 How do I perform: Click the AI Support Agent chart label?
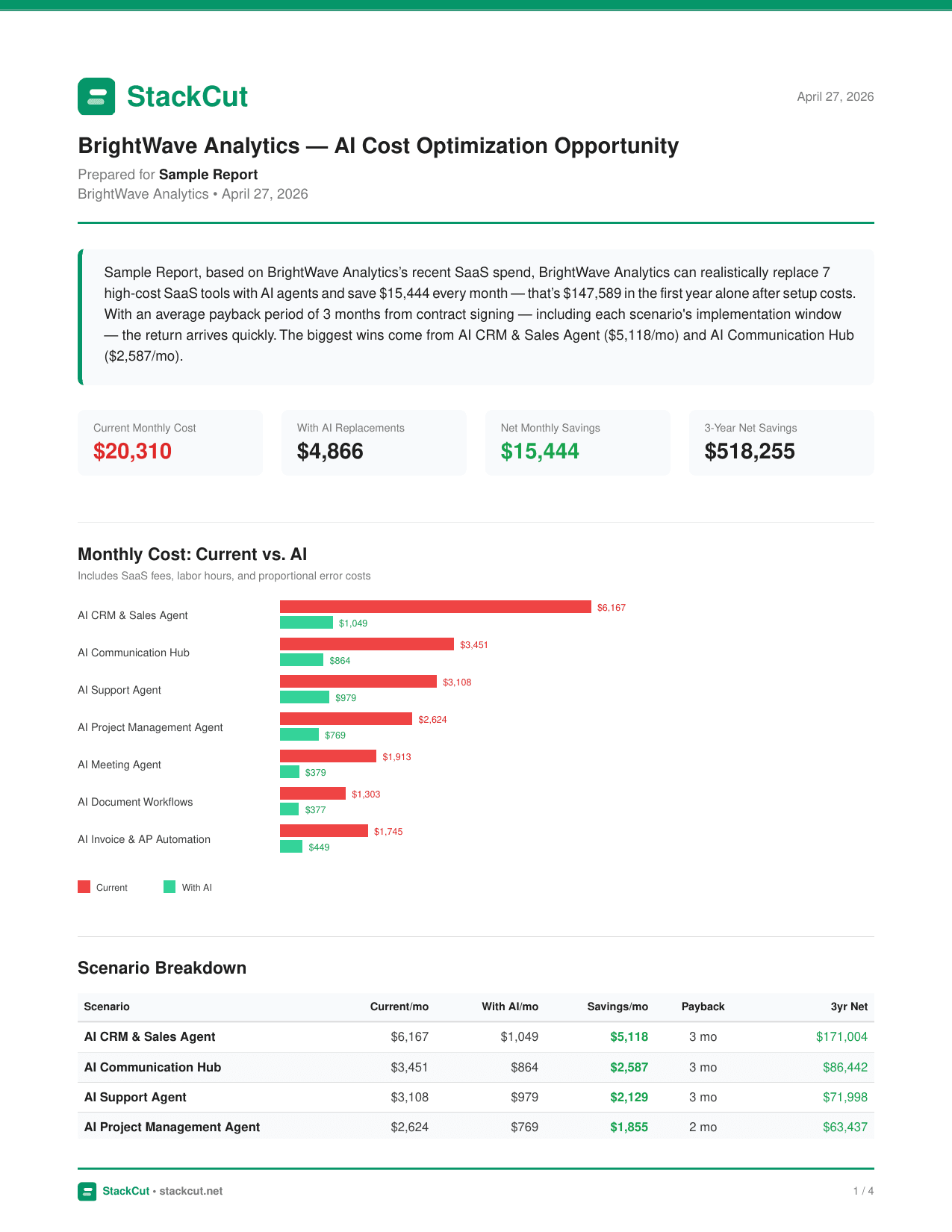(119, 690)
